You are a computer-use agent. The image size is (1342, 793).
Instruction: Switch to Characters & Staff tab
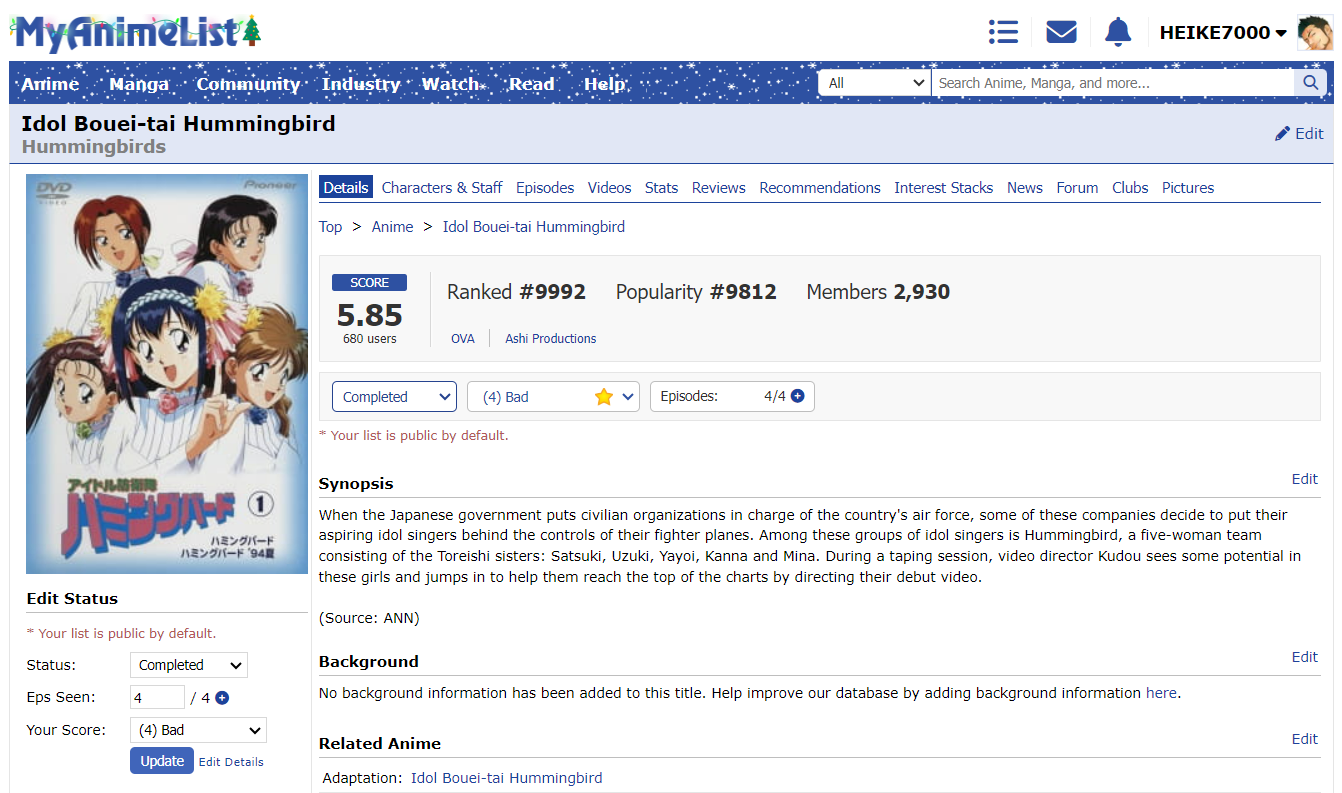(441, 187)
